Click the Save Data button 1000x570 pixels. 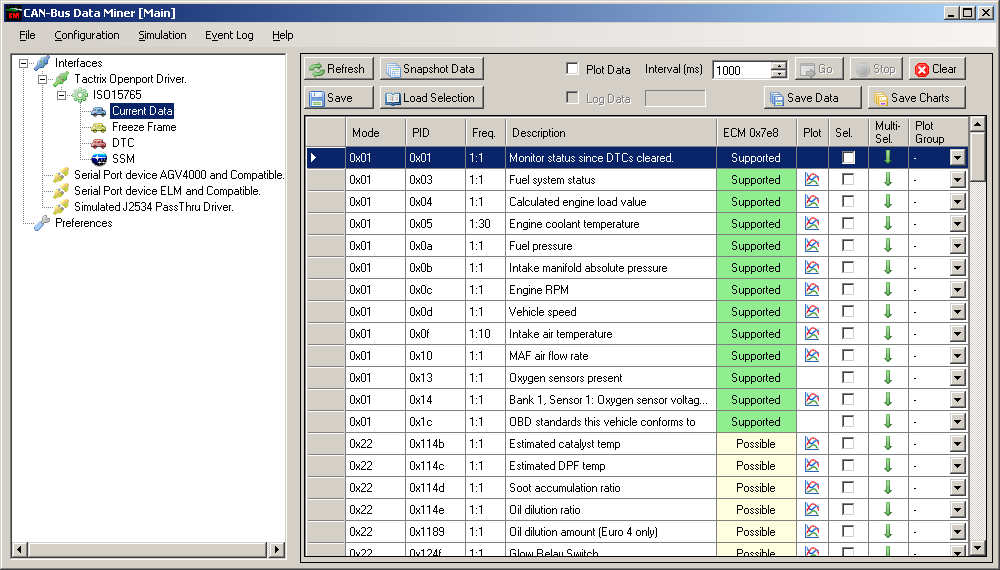(x=812, y=98)
